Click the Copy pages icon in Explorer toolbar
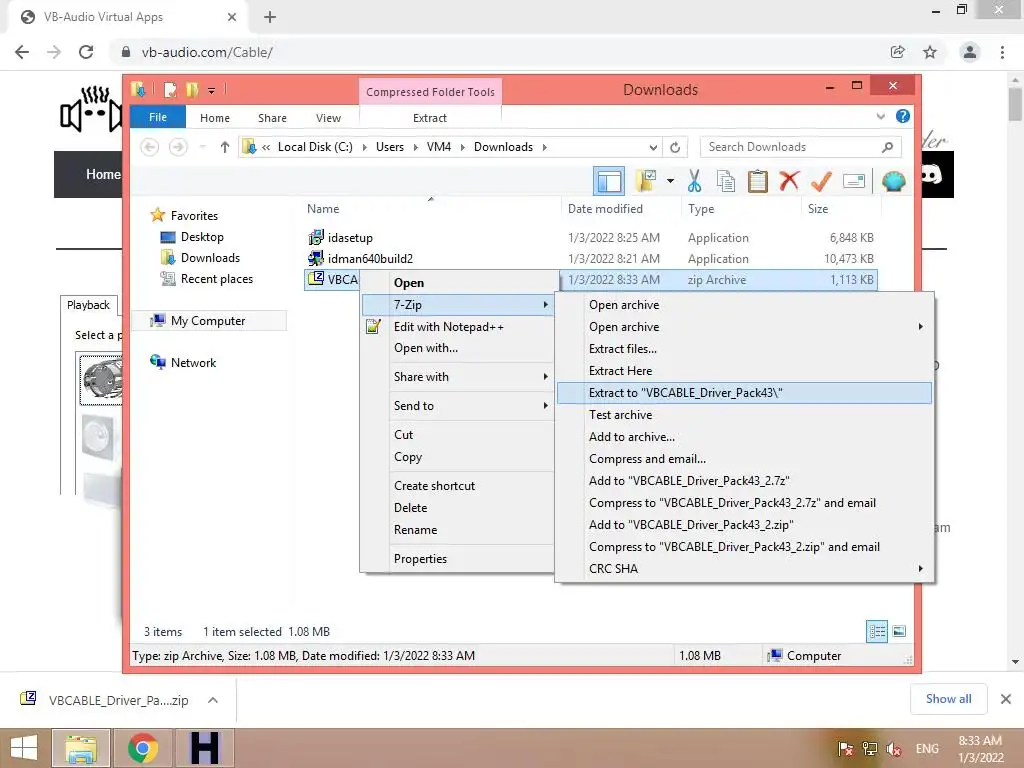1024x768 pixels. click(726, 181)
